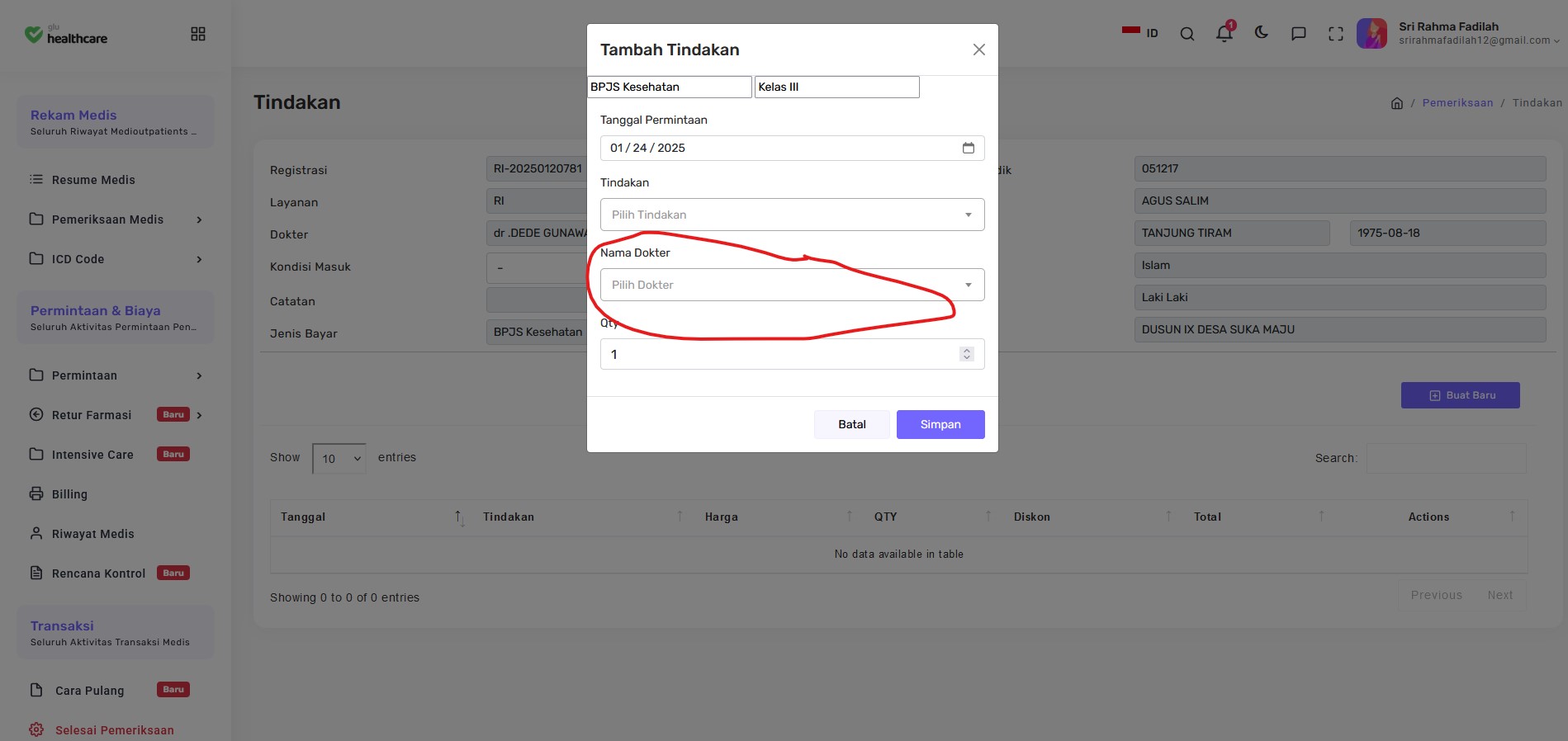
Task: Open Intensive Care in sidebar
Action: (x=92, y=455)
